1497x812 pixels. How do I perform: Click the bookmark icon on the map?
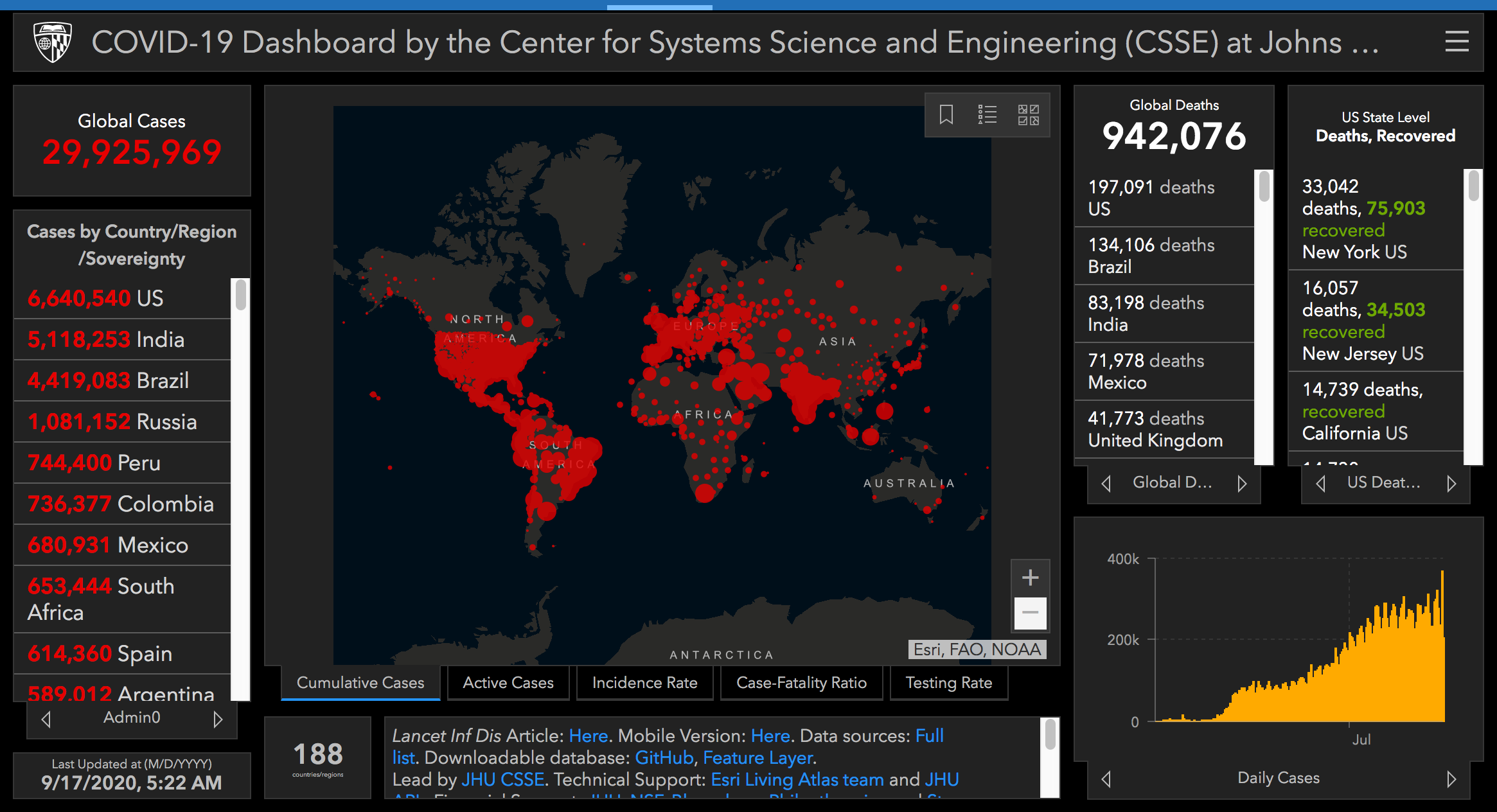pyautogui.click(x=946, y=115)
